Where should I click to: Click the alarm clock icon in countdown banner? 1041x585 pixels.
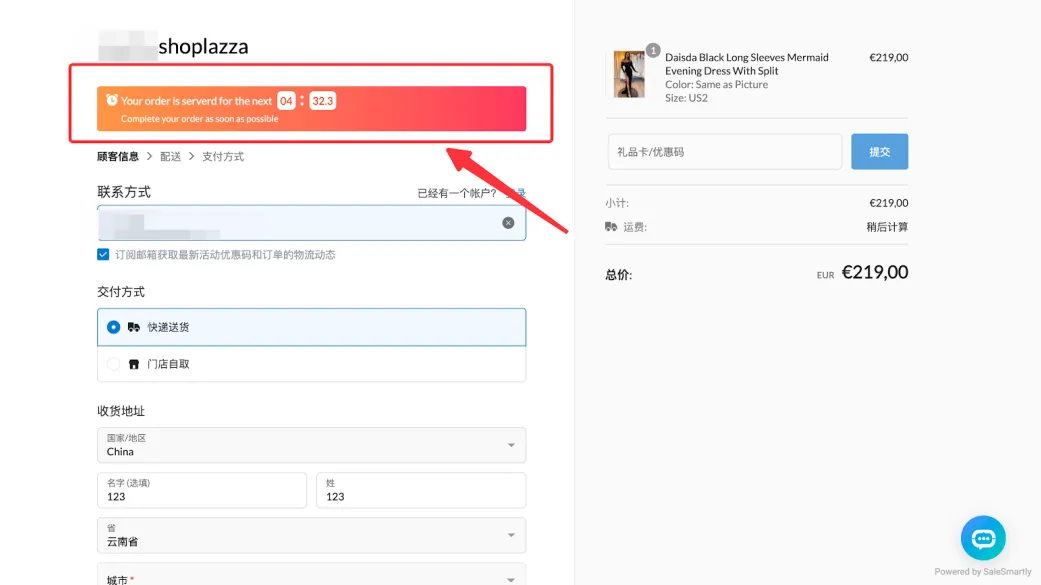click(x=112, y=100)
